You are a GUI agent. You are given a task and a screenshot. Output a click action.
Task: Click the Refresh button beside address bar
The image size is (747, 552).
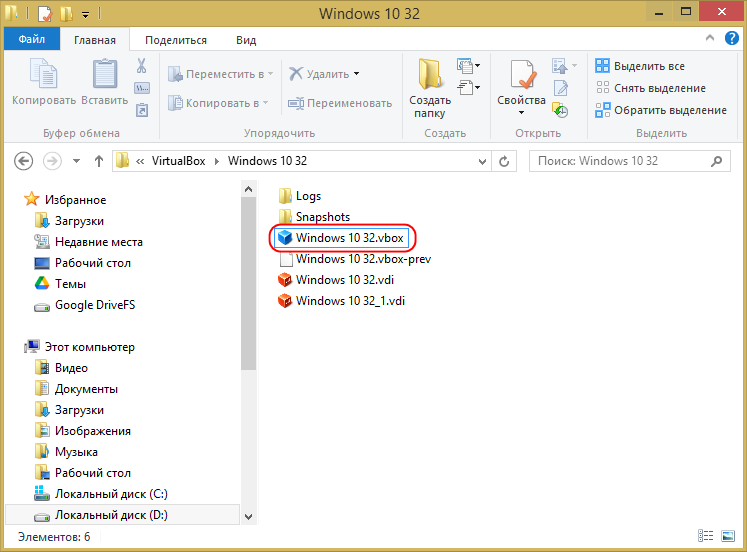coord(504,161)
